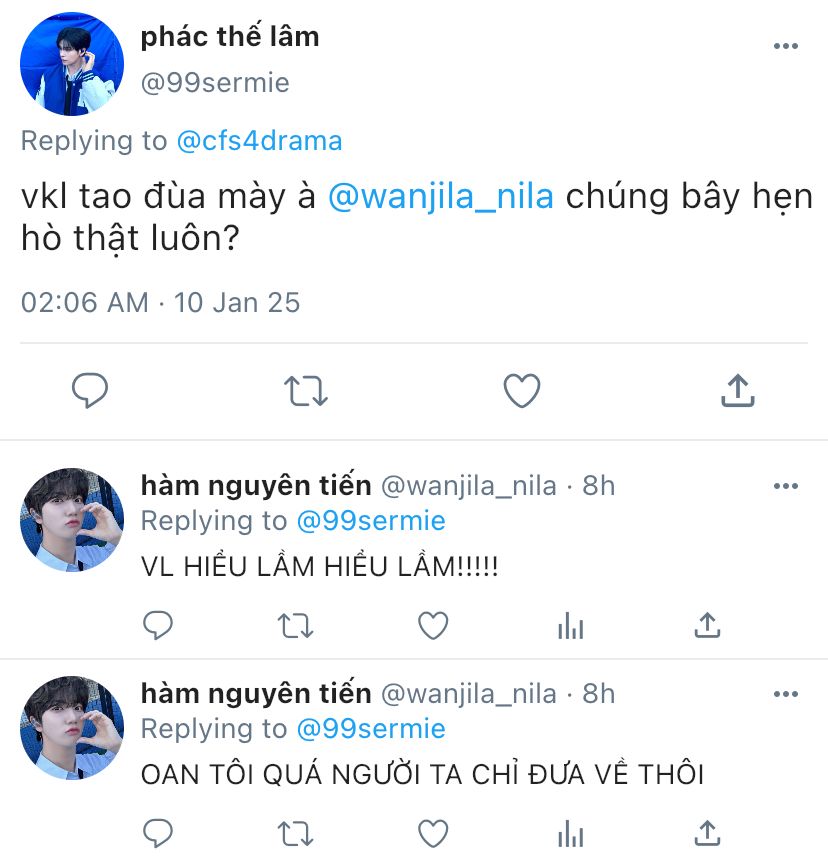Like the main tweet about hẹn hò
Screen dimensions: 828x864
click(x=522, y=391)
